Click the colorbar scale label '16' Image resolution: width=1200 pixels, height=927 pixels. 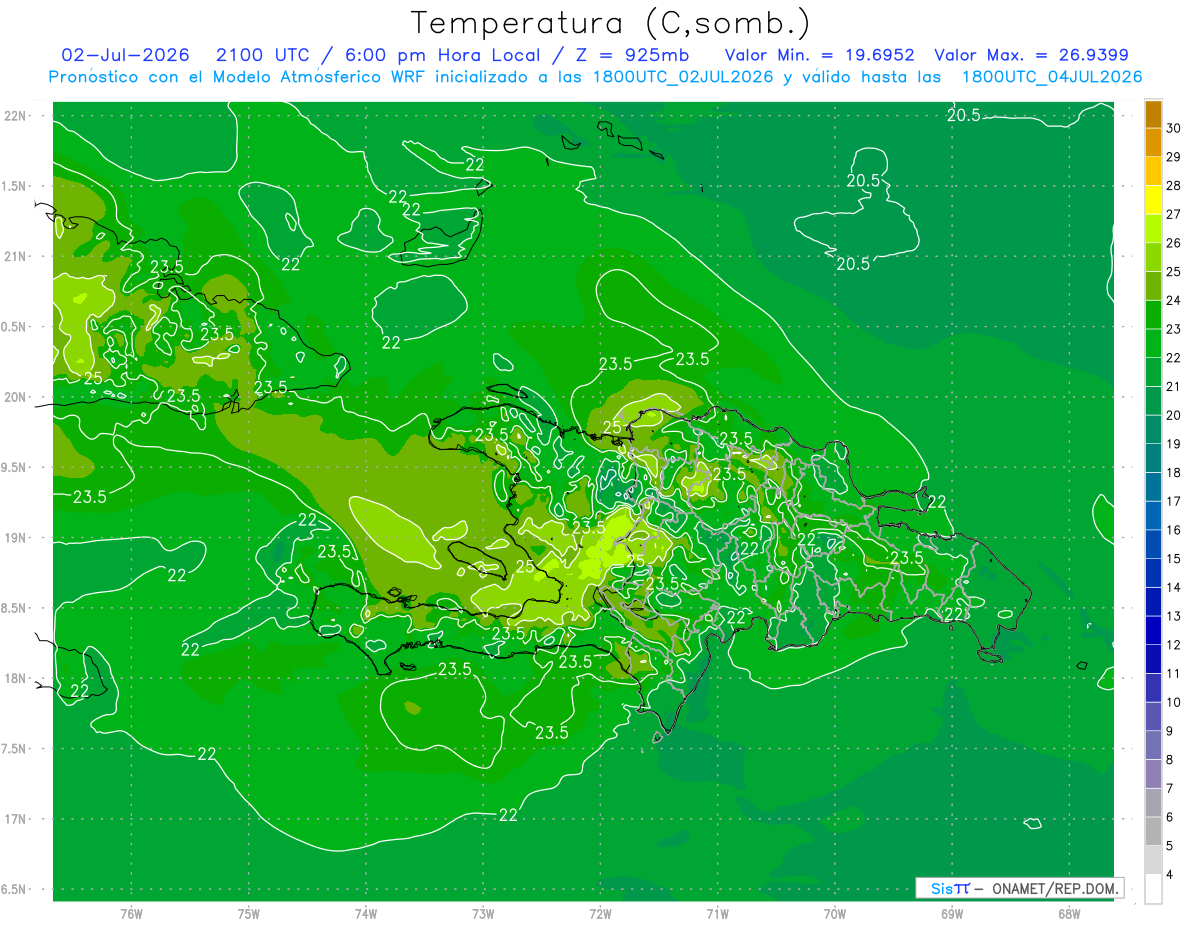coord(1174,530)
